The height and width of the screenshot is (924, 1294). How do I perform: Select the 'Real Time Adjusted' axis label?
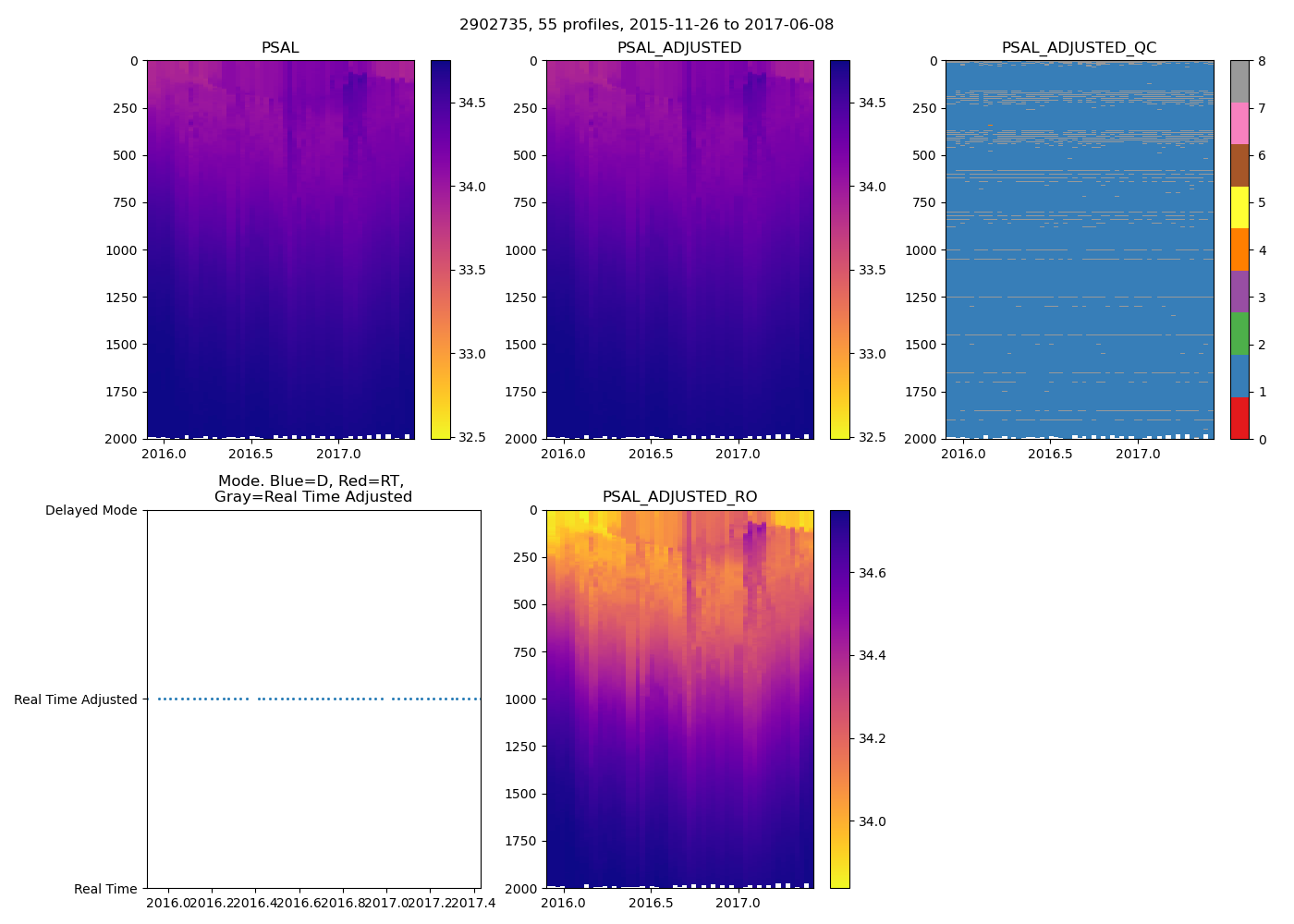click(x=76, y=699)
